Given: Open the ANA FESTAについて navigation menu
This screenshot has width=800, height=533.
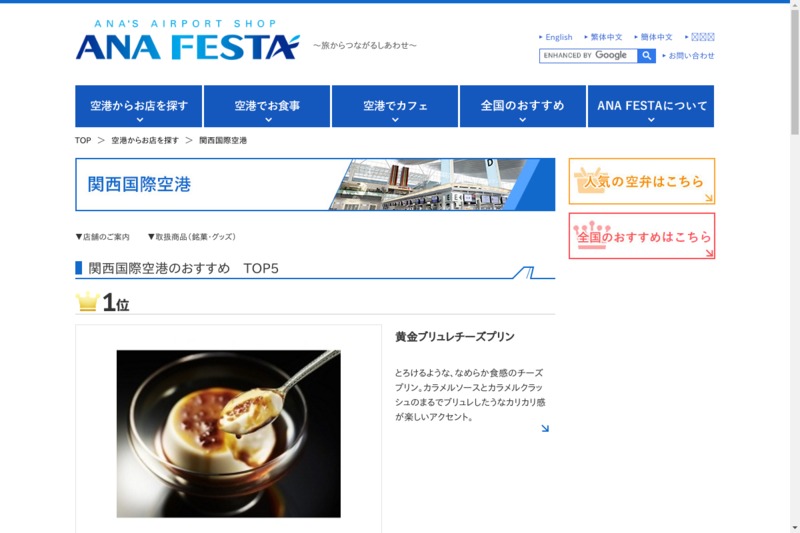Looking at the screenshot, I should (x=651, y=106).
